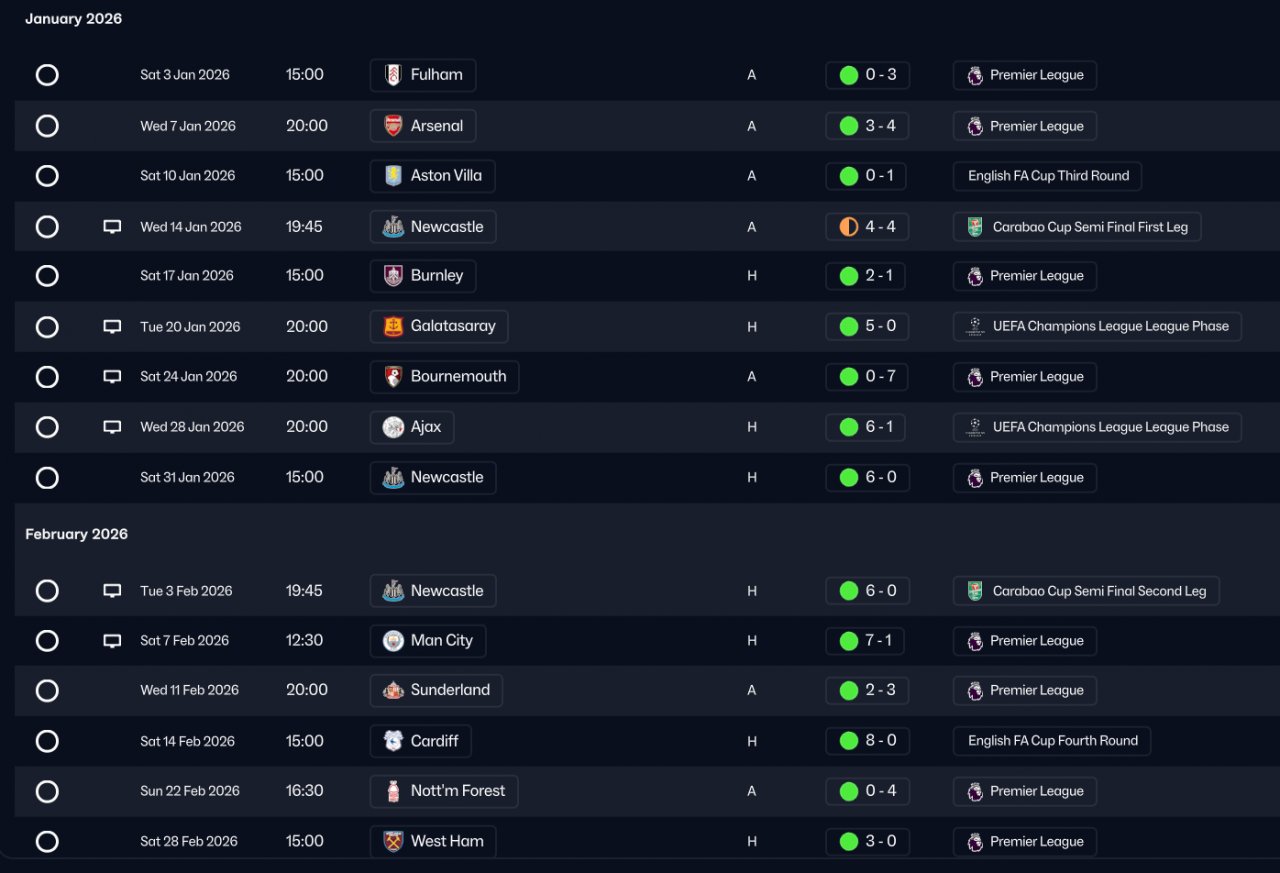Click the West Ham club crest
The image size is (1280, 873).
click(x=393, y=841)
